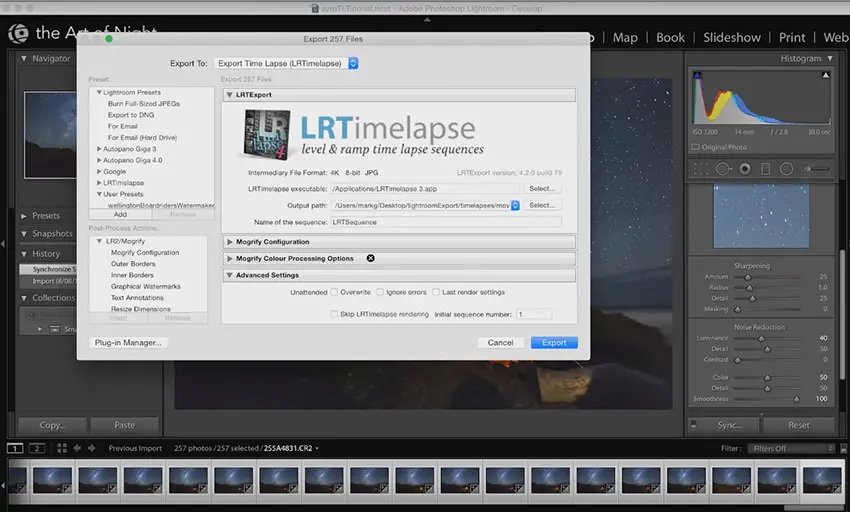Click the Export button
Viewport: 850px width, 512px height.
554,343
